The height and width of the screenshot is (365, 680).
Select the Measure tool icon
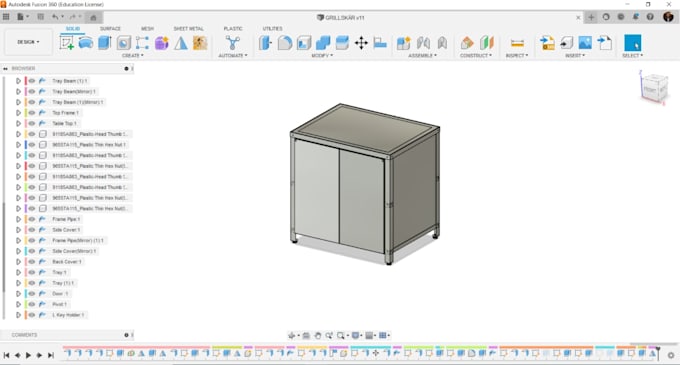tap(517, 43)
